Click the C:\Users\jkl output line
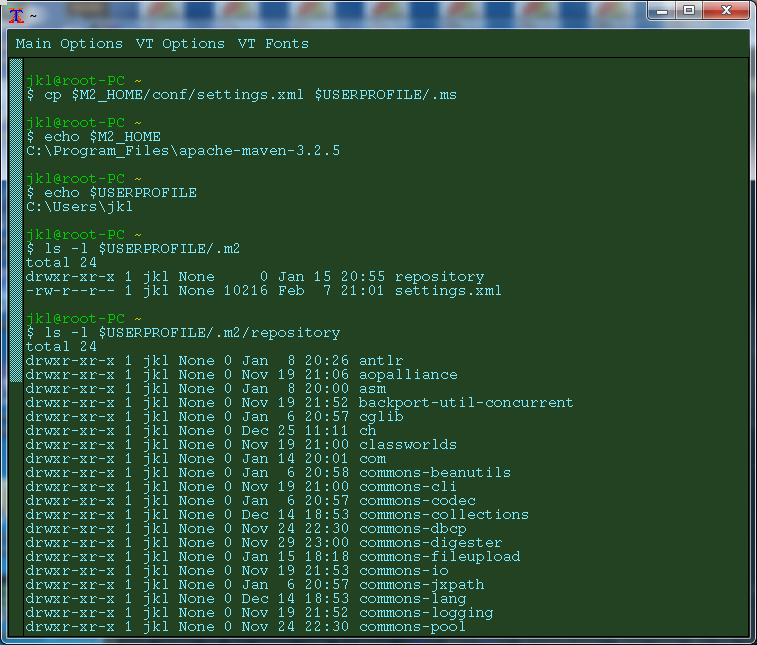 point(79,207)
